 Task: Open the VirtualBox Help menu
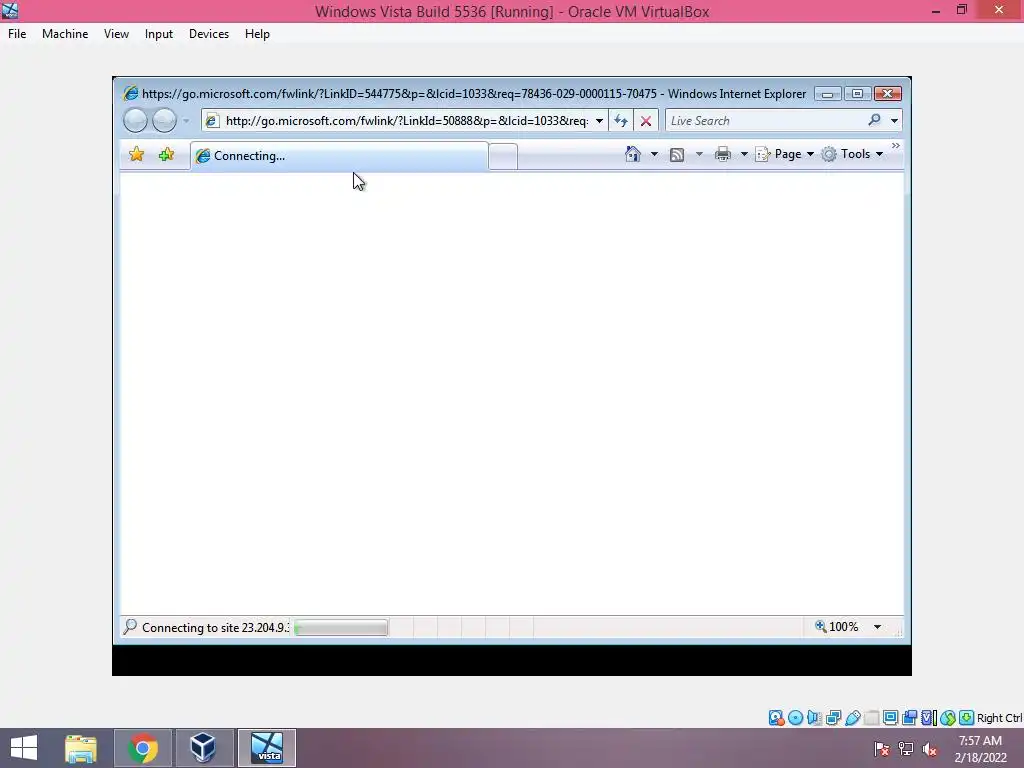coord(257,34)
